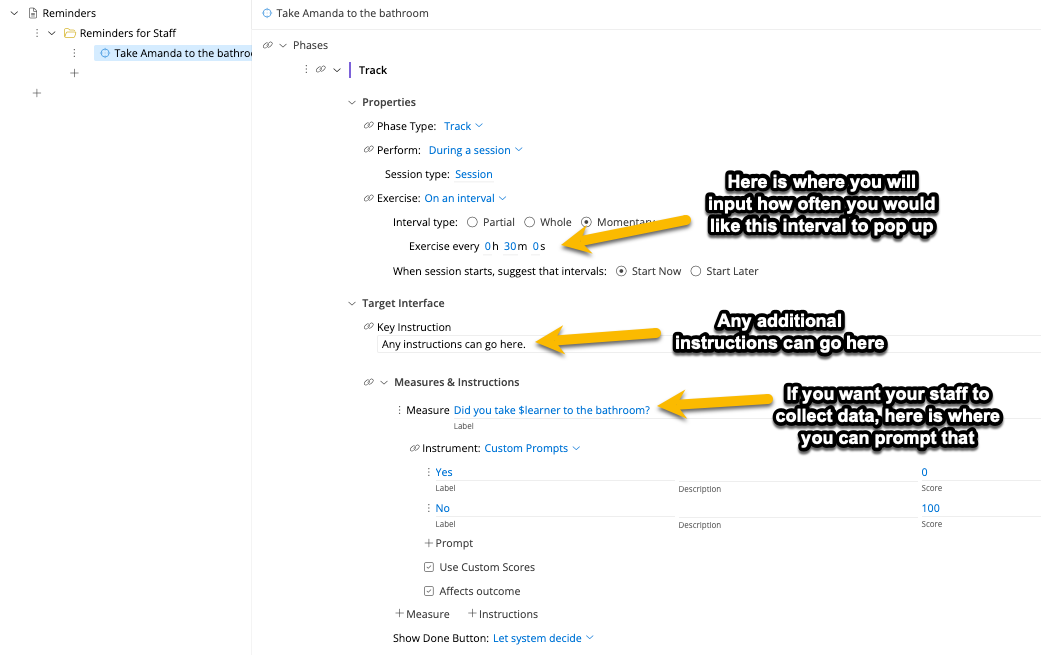Edit score value 100 for No
The height and width of the screenshot is (655, 1041).
[x=930, y=508]
